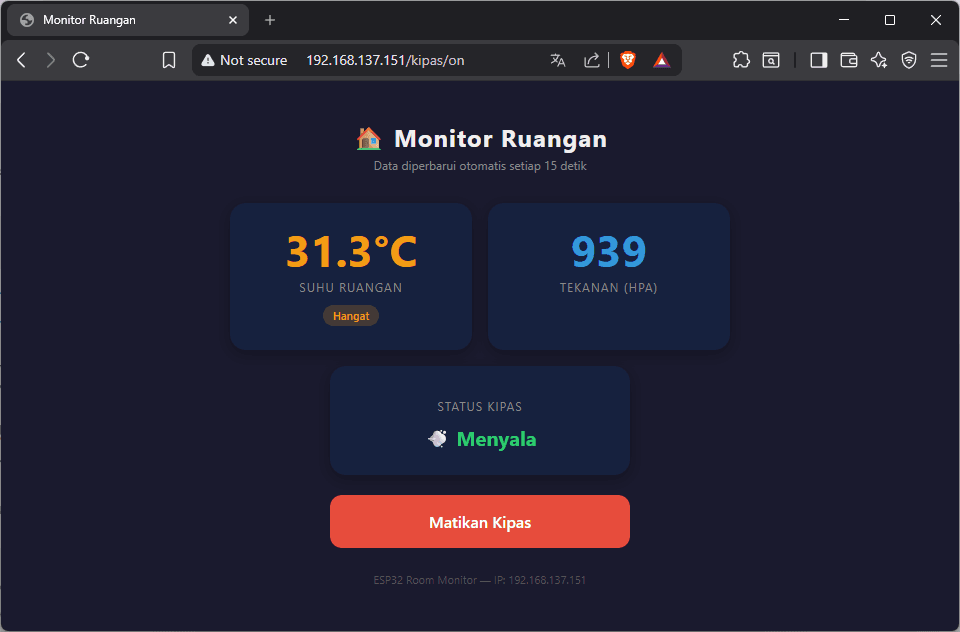Click the TEKANAN (HPA) label
960x632 pixels.
tap(609, 288)
